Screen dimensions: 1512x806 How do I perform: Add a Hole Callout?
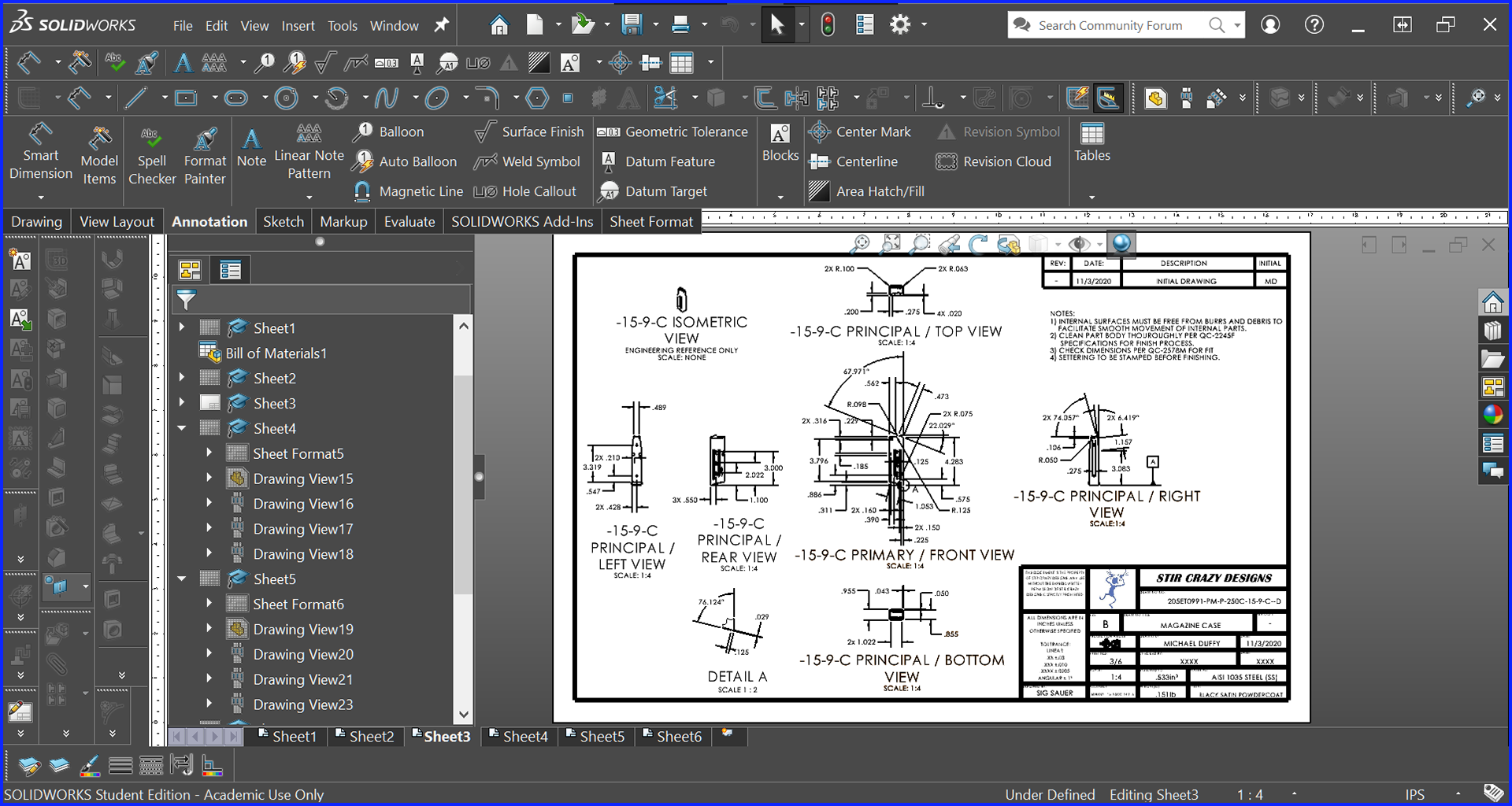tap(524, 191)
